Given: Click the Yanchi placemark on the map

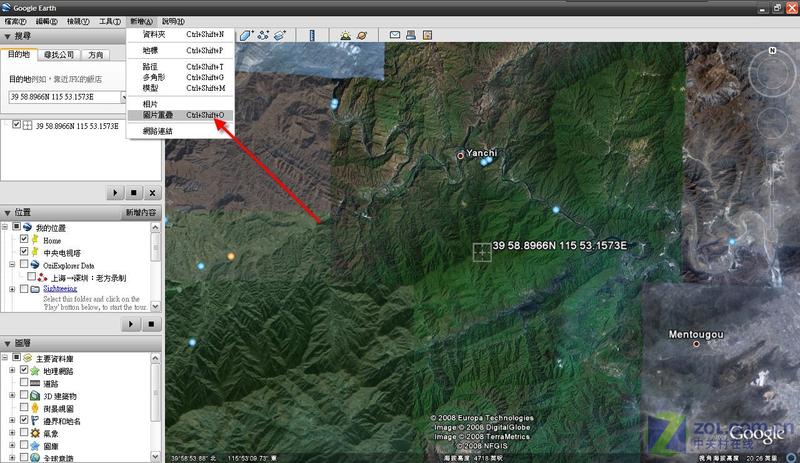Looking at the screenshot, I should [460, 156].
